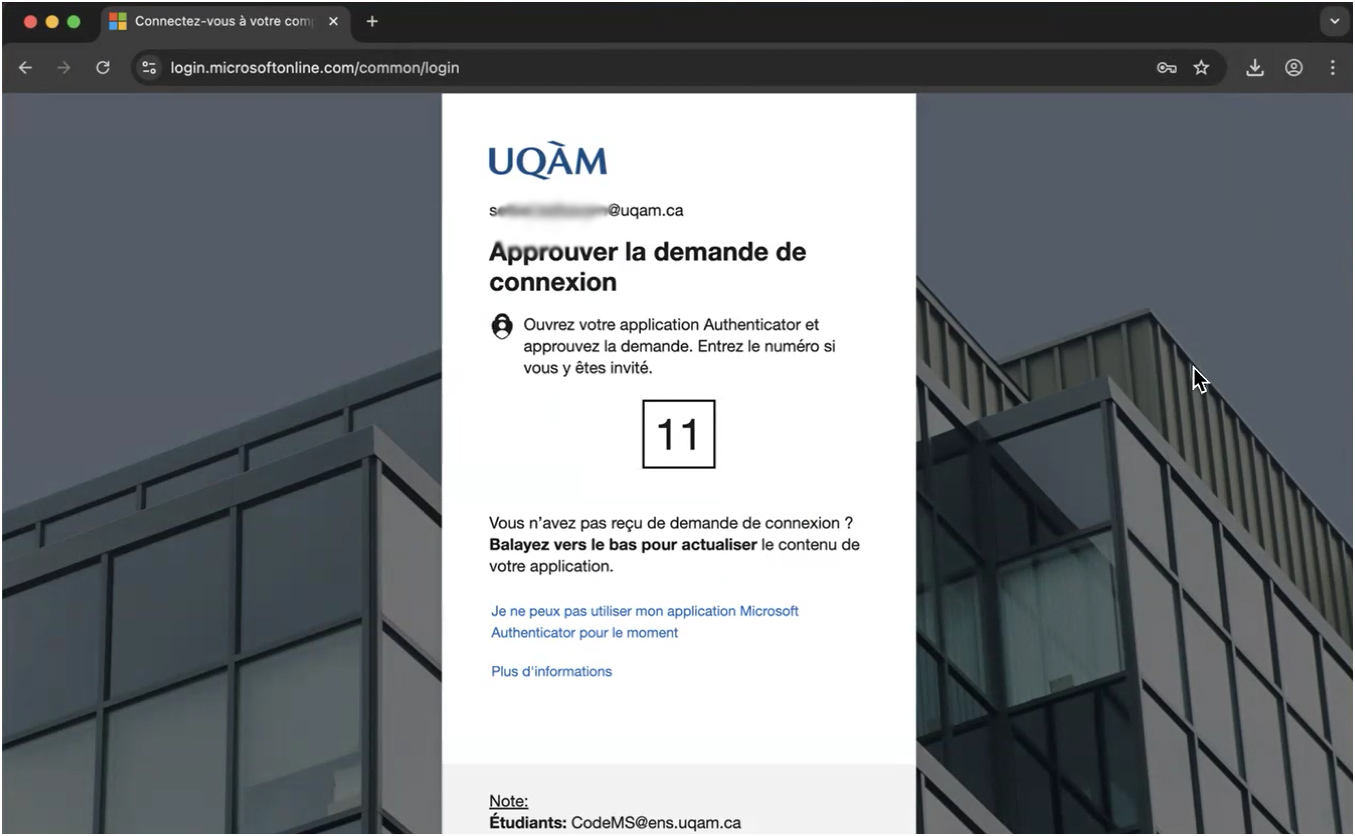Click the browser Back arrow
This screenshot has height=836, width=1355.
[x=26, y=68]
